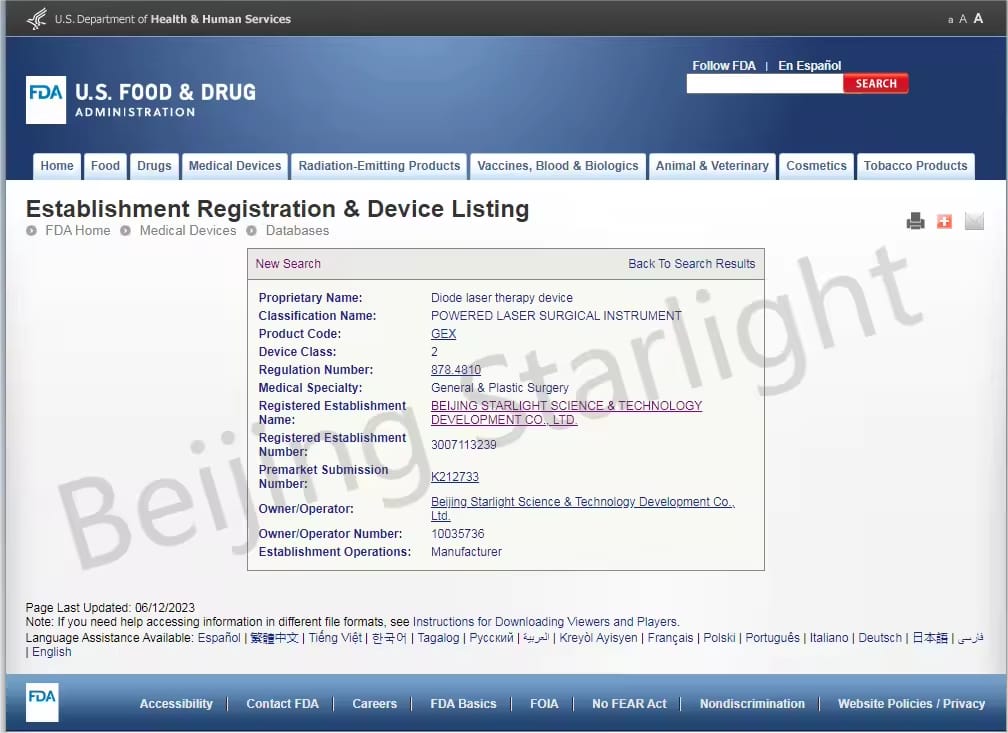Open the Accessibility footer link
The height and width of the screenshot is (733, 1008).
[176, 704]
